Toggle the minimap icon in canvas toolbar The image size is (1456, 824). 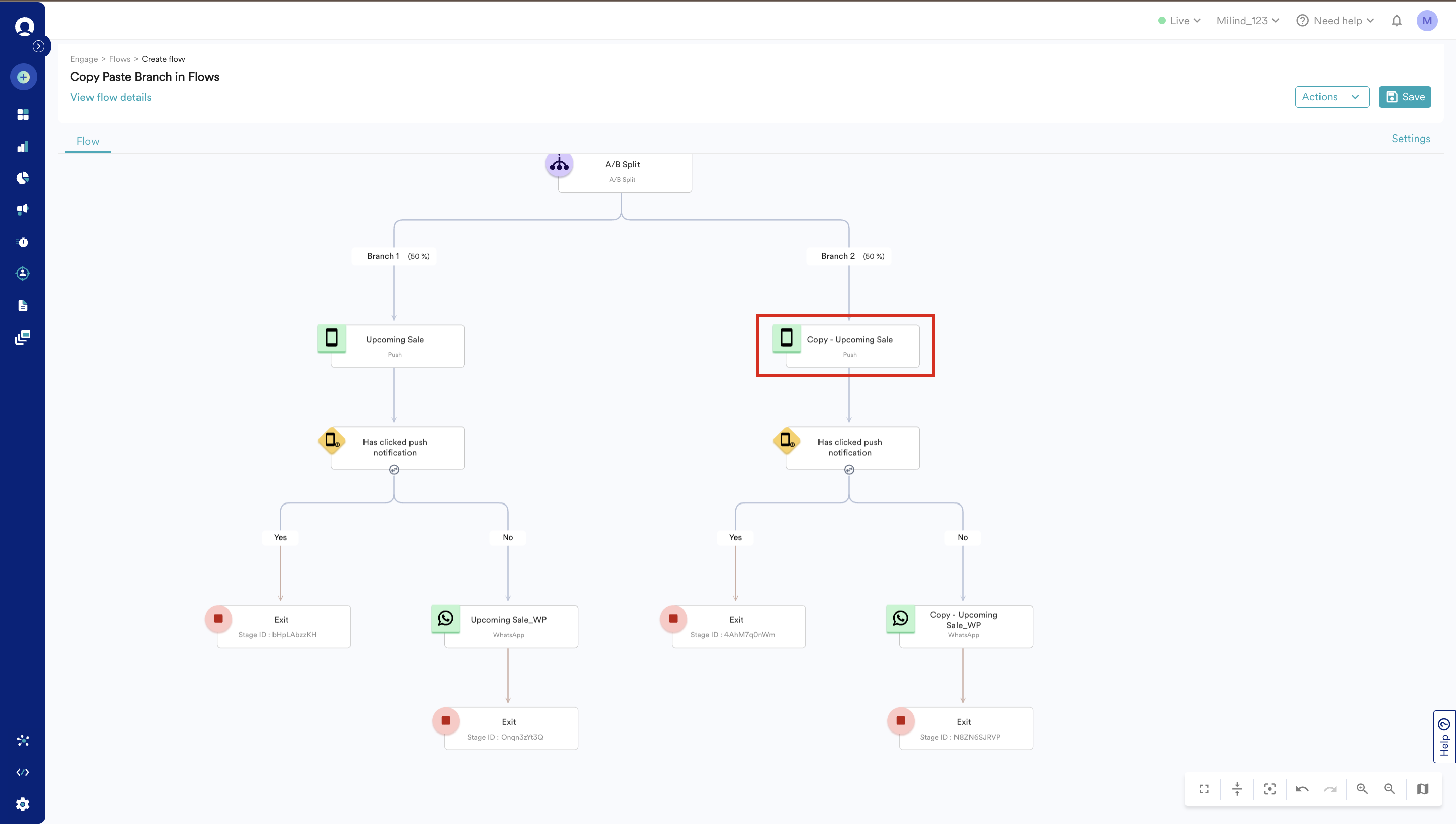coord(1423,788)
